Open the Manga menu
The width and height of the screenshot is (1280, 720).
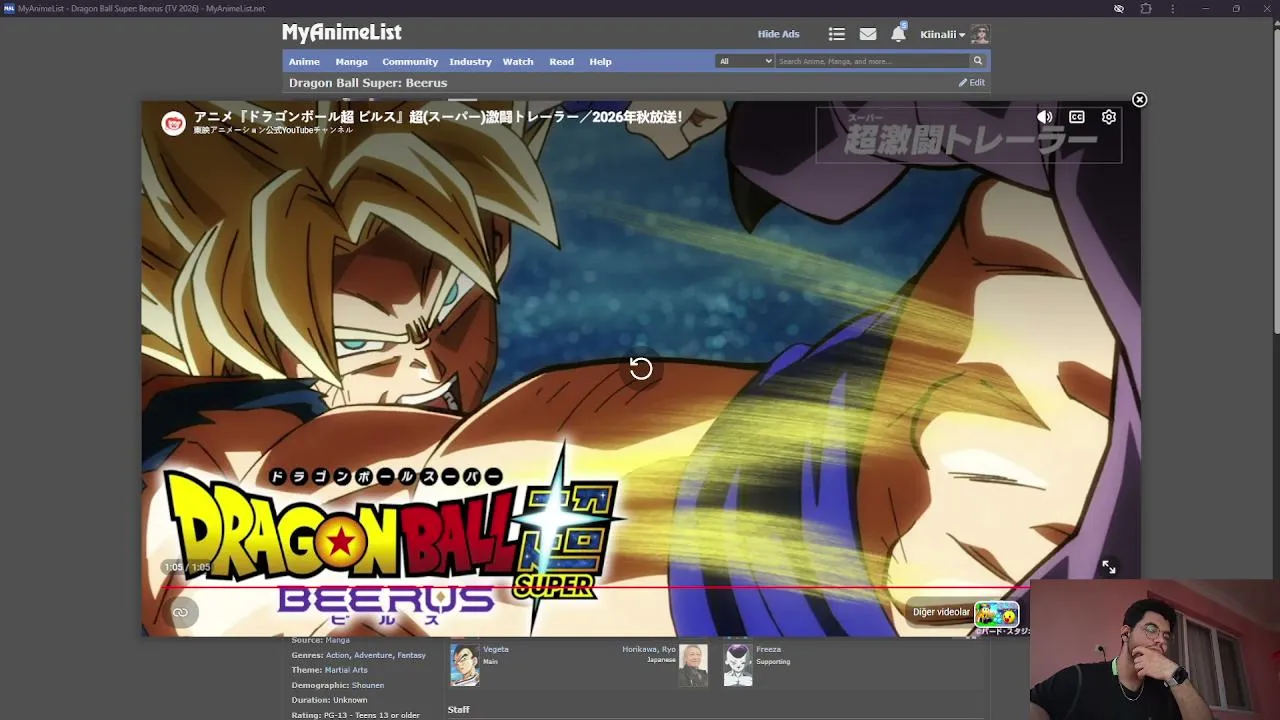point(351,62)
